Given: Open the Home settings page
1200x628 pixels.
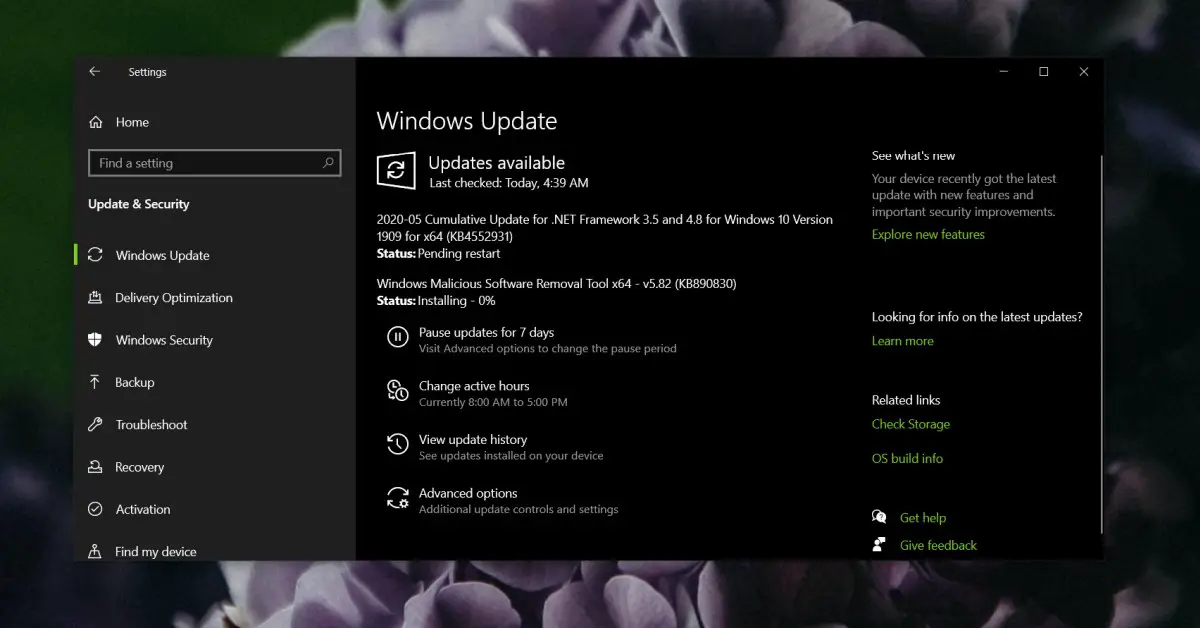Looking at the screenshot, I should click(132, 122).
